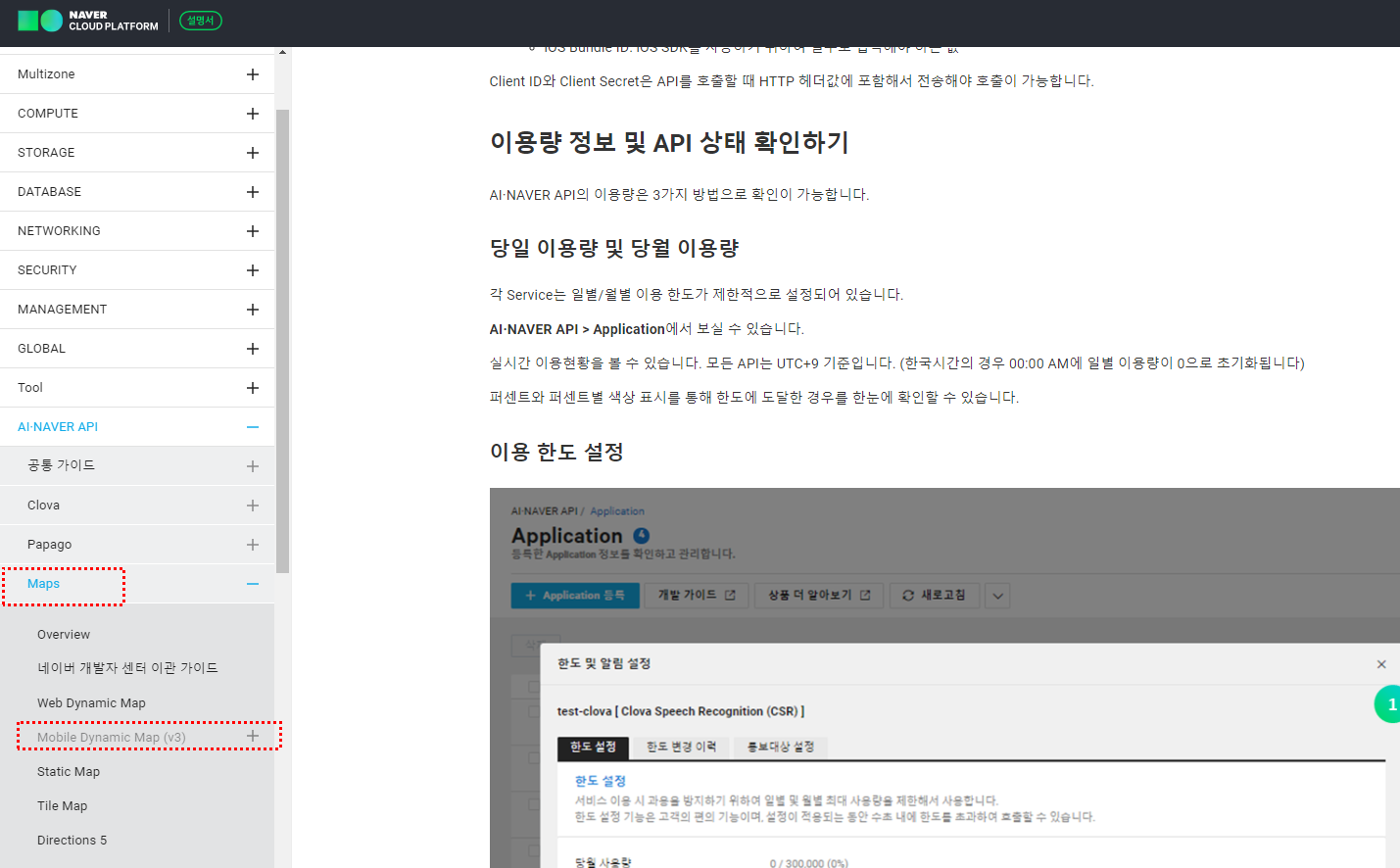Image resolution: width=1400 pixels, height=868 pixels.
Task: Open the Web Dynamic Map page
Action: 91,703
